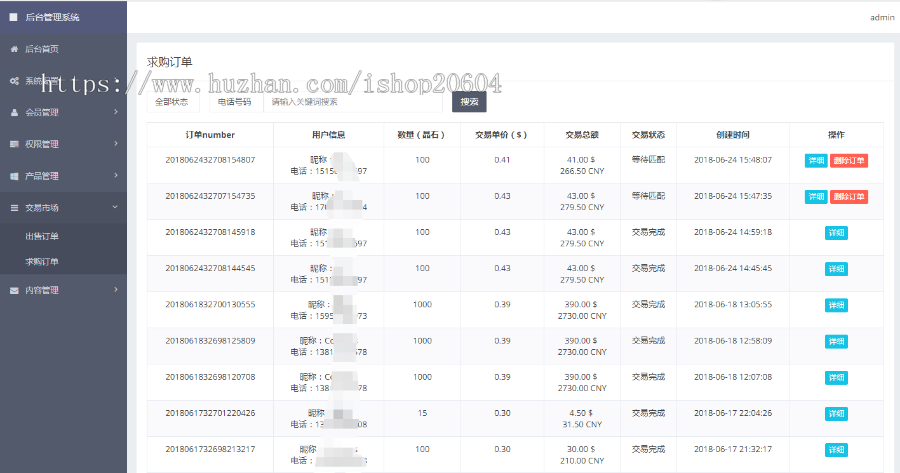This screenshot has height=473, width=900.
Task: Expand the 产品管理 chevron
Action: tap(116, 175)
